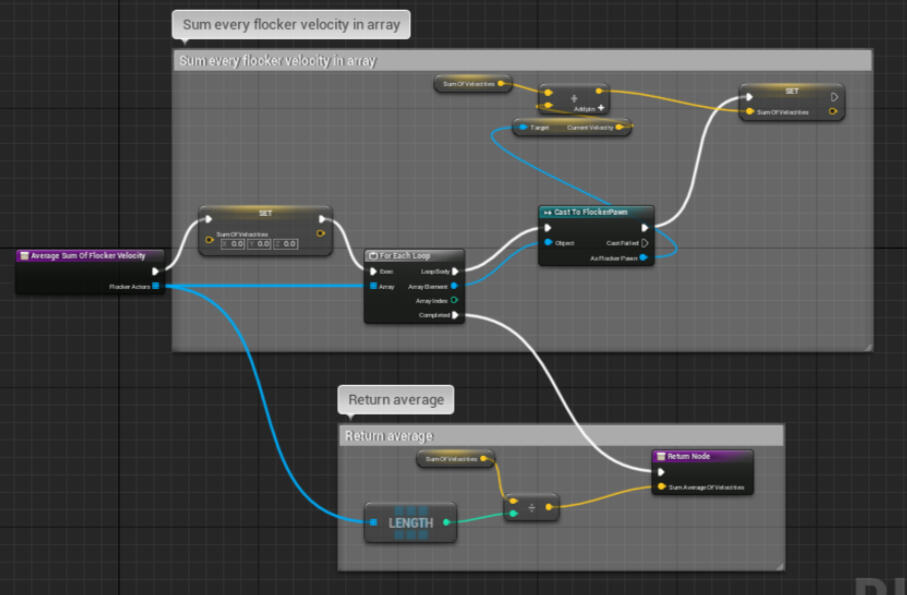Click the Add pin plus button
This screenshot has width=907, height=595.
coord(601,108)
